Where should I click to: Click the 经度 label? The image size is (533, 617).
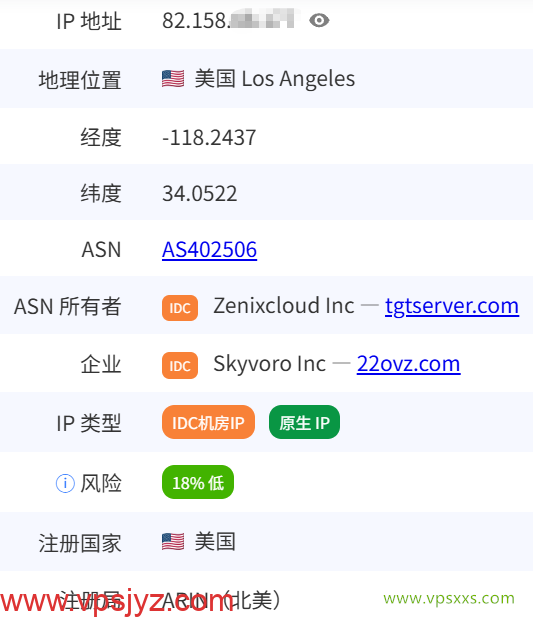(x=101, y=137)
